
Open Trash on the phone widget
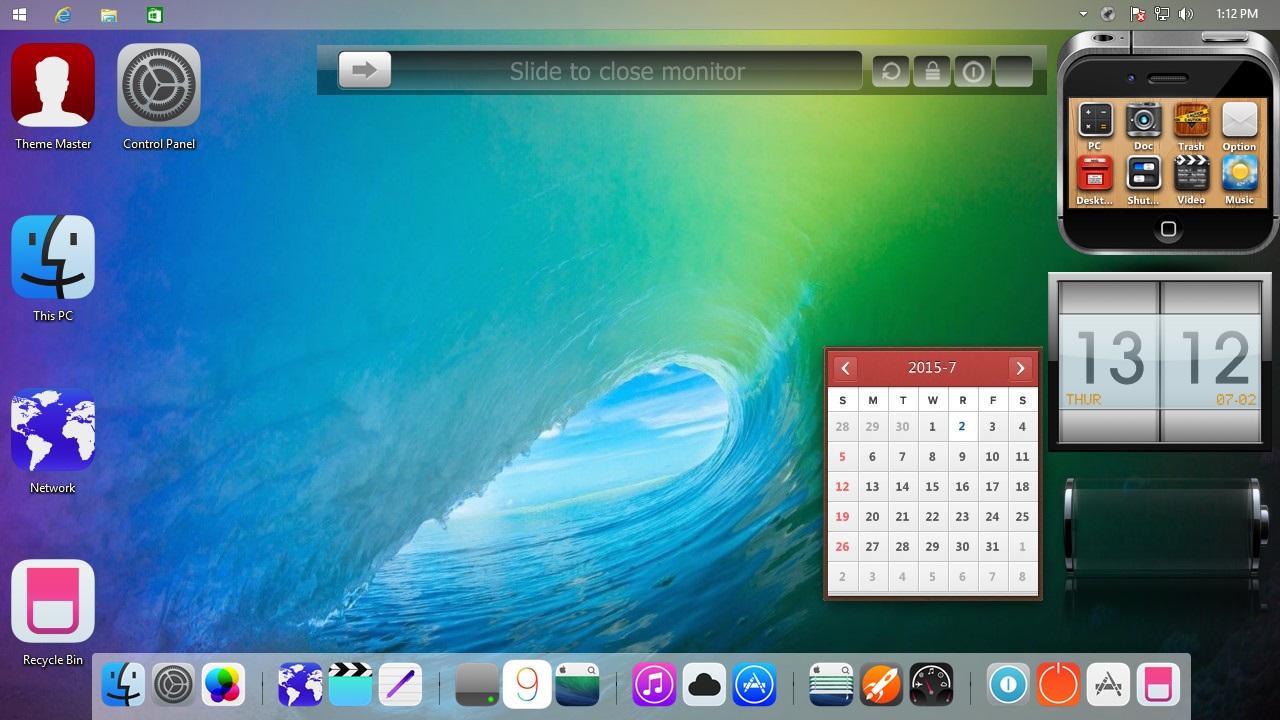point(1191,121)
